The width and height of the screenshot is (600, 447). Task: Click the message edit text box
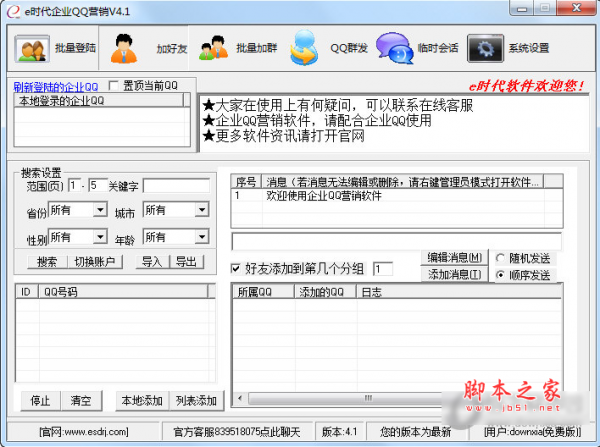point(396,241)
